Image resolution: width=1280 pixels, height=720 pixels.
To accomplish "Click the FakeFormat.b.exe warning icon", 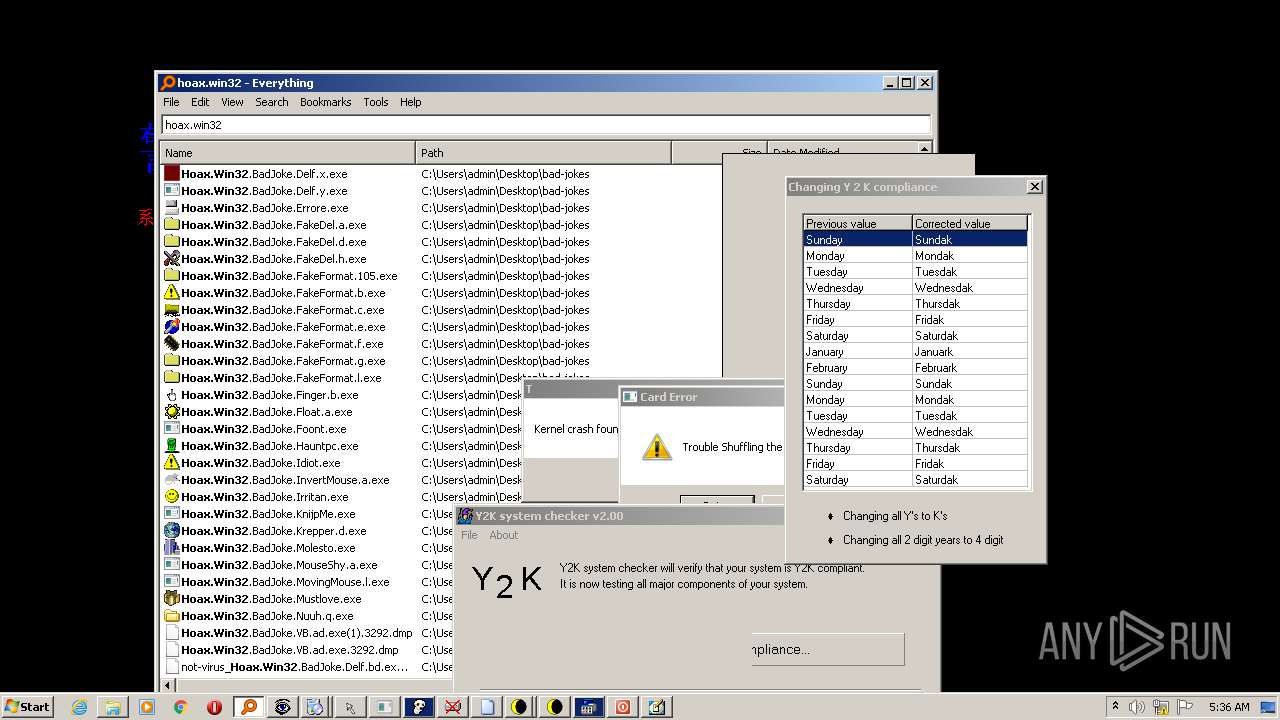I will pos(171,293).
